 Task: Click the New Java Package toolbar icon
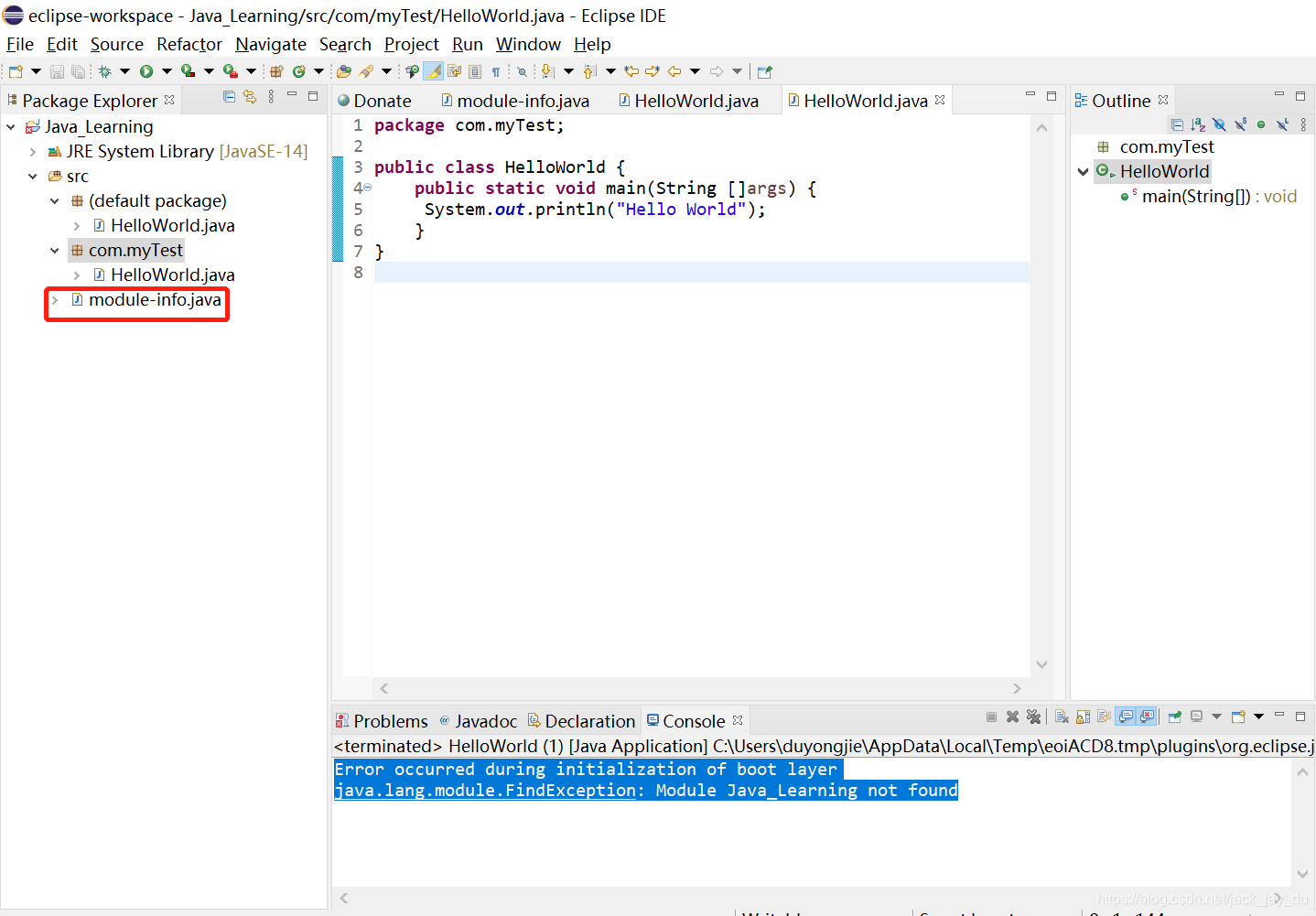(276, 71)
